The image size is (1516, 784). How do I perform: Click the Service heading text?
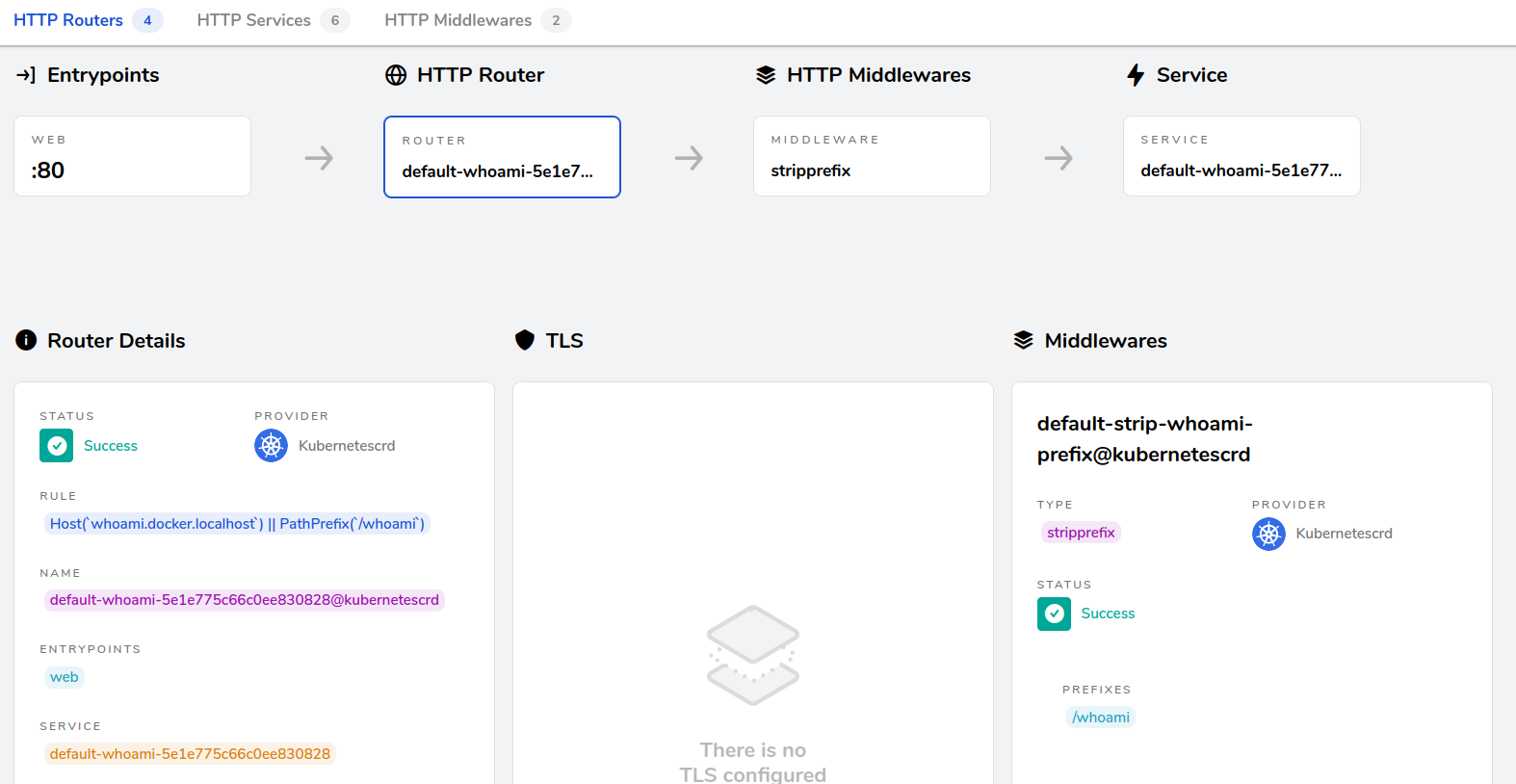click(1191, 75)
